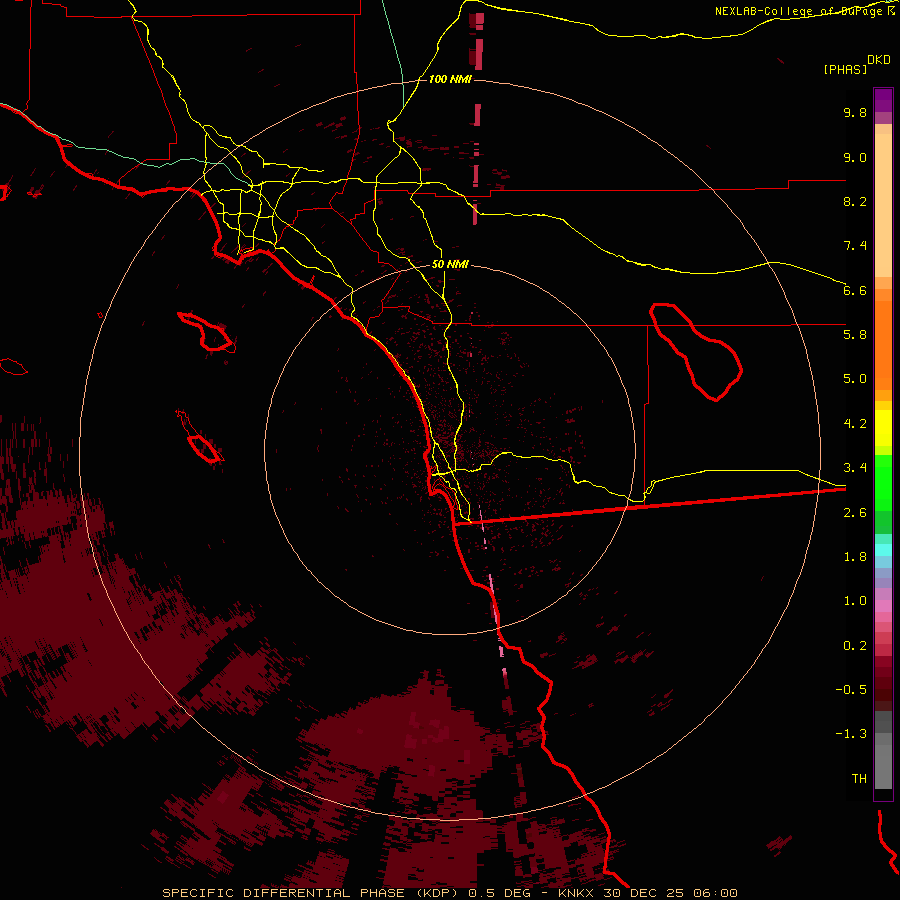Click the Salton Sea outline on map
900x900 pixels.
click(x=696, y=352)
